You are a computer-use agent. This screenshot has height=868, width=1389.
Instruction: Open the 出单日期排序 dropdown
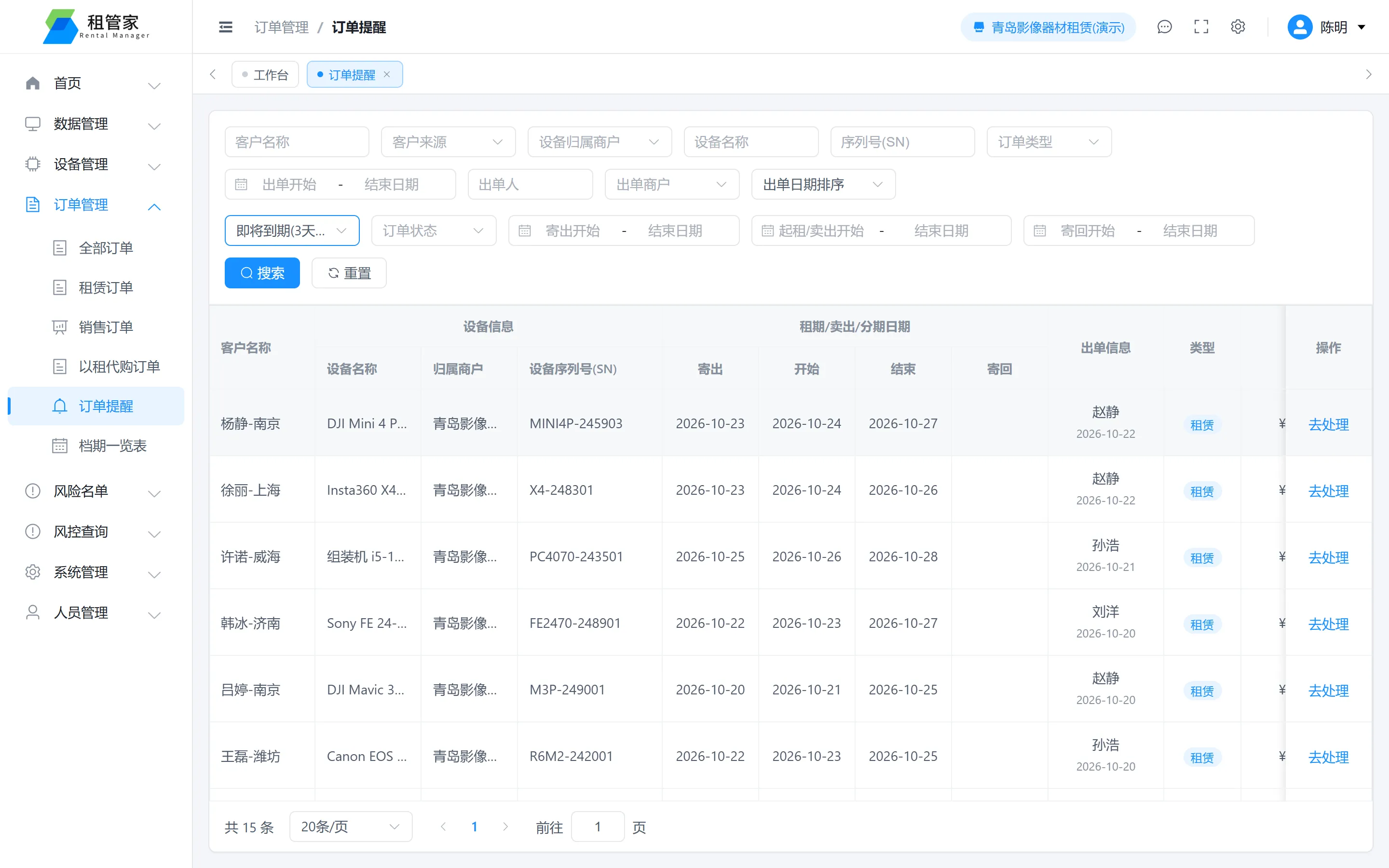pyautogui.click(x=824, y=185)
